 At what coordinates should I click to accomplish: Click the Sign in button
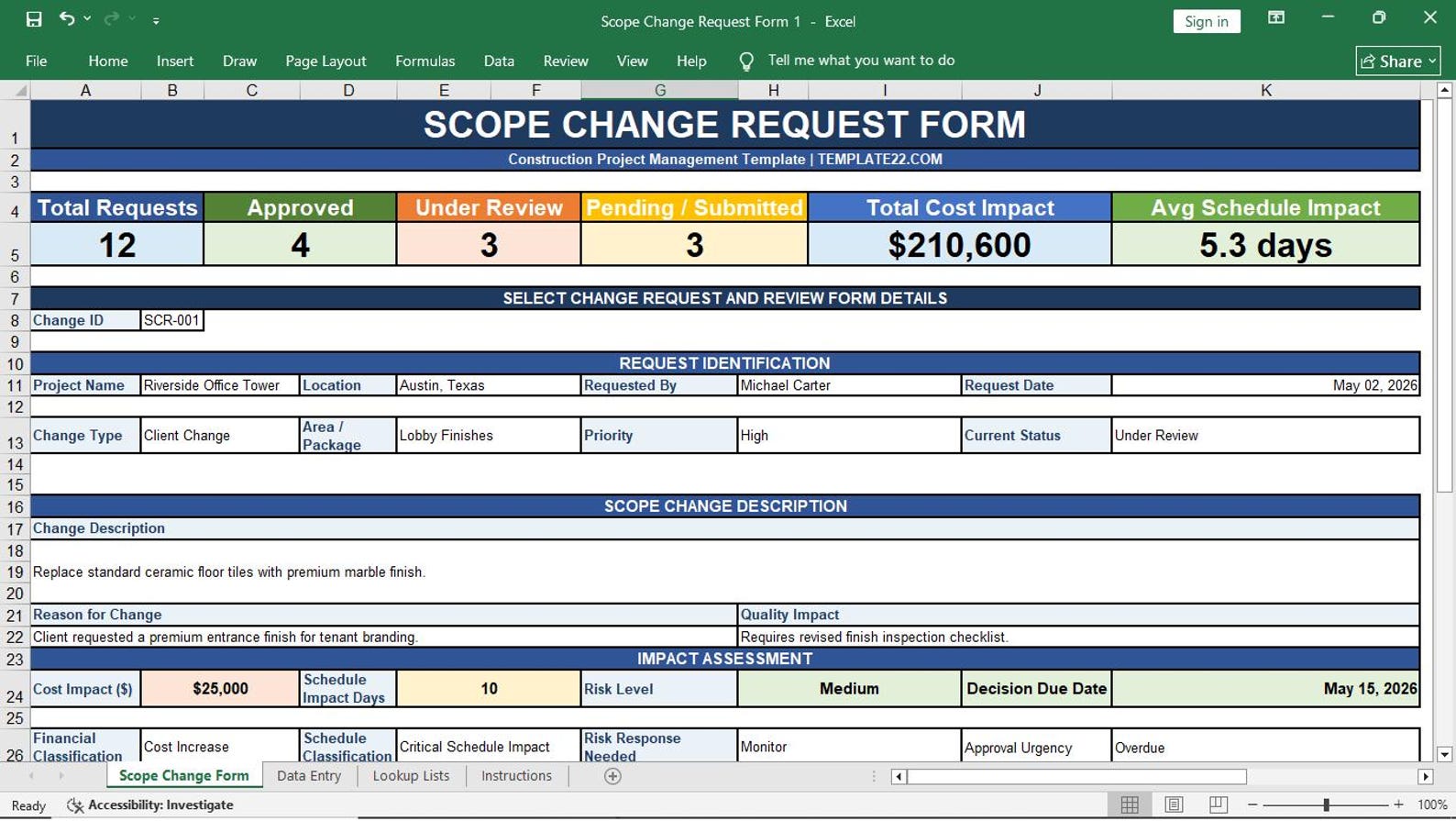[x=1207, y=21]
